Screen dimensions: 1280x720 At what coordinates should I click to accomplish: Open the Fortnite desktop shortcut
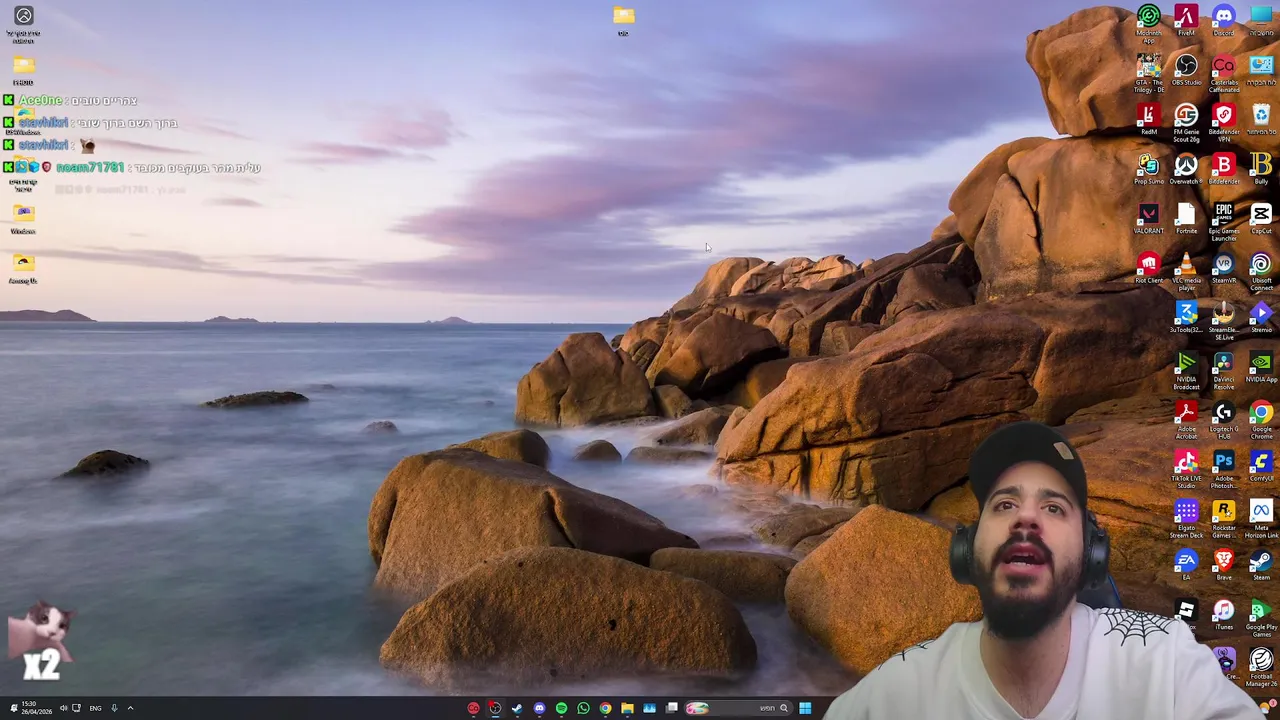pos(1186,219)
